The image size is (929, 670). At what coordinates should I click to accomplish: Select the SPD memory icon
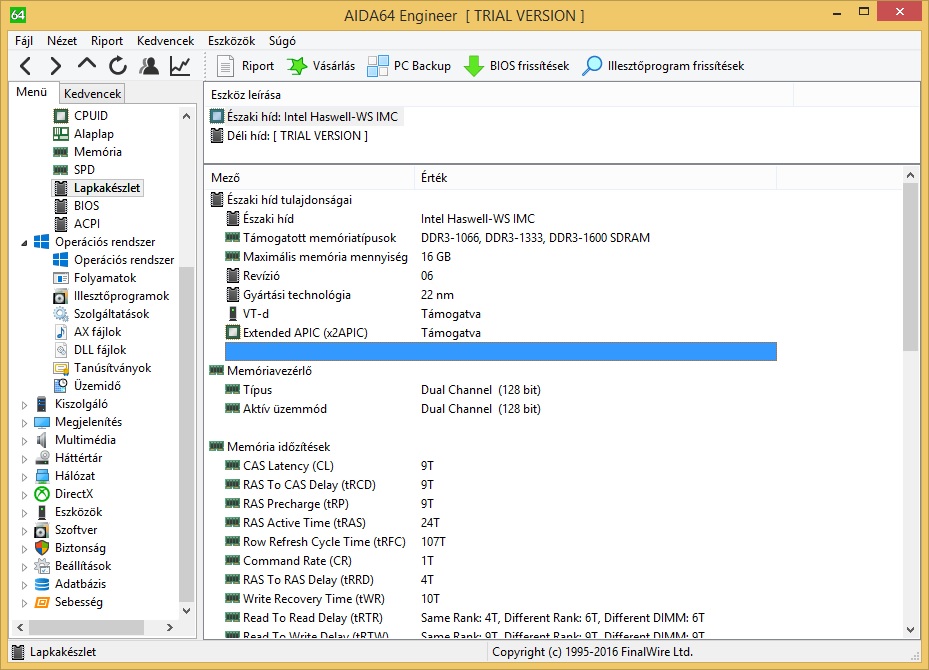[x=60, y=170]
